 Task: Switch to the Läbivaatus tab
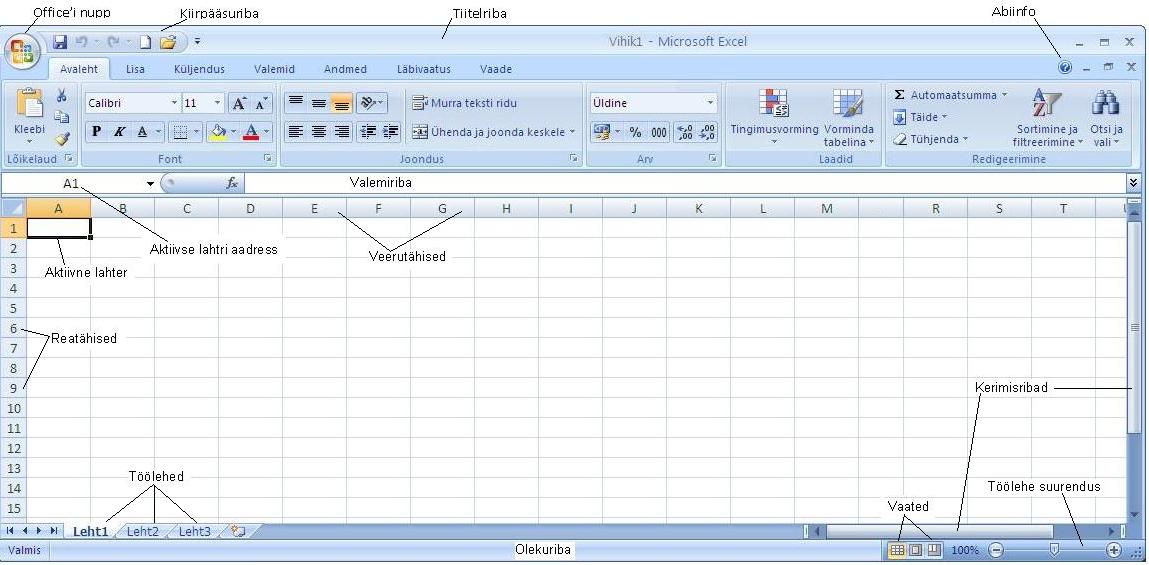424,69
